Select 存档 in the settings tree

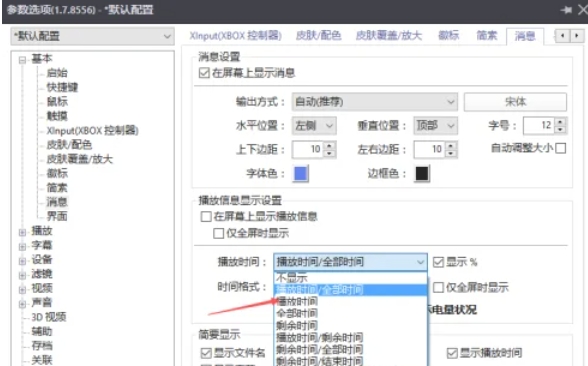point(42,345)
